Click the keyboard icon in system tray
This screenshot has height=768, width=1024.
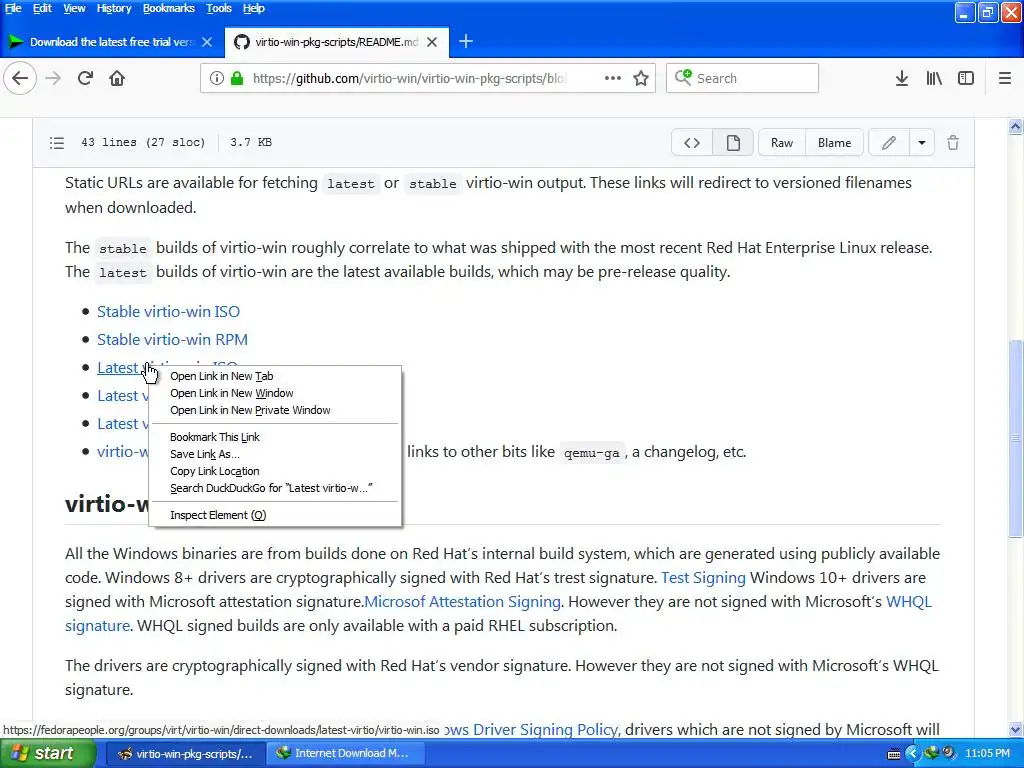894,754
